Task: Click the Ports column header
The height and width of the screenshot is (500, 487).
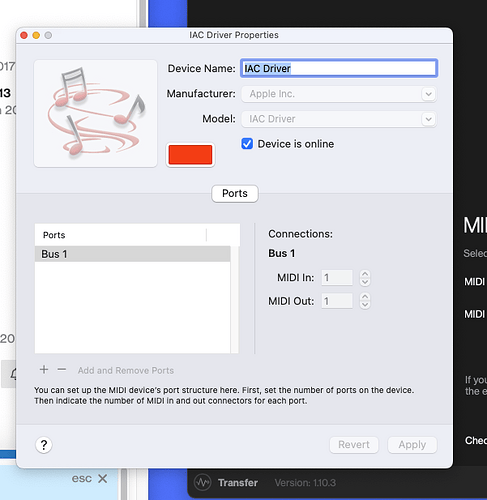Action: 121,235
